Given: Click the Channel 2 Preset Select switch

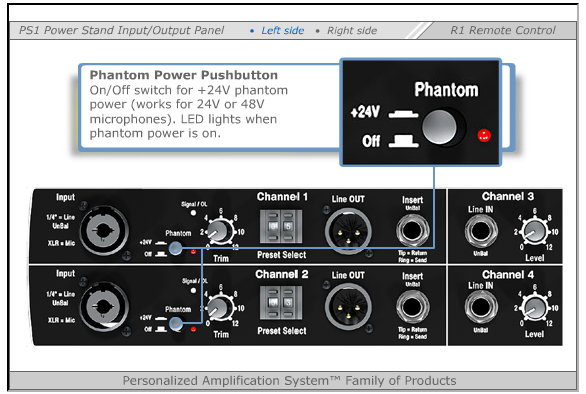Looking at the screenshot, I should (281, 302).
